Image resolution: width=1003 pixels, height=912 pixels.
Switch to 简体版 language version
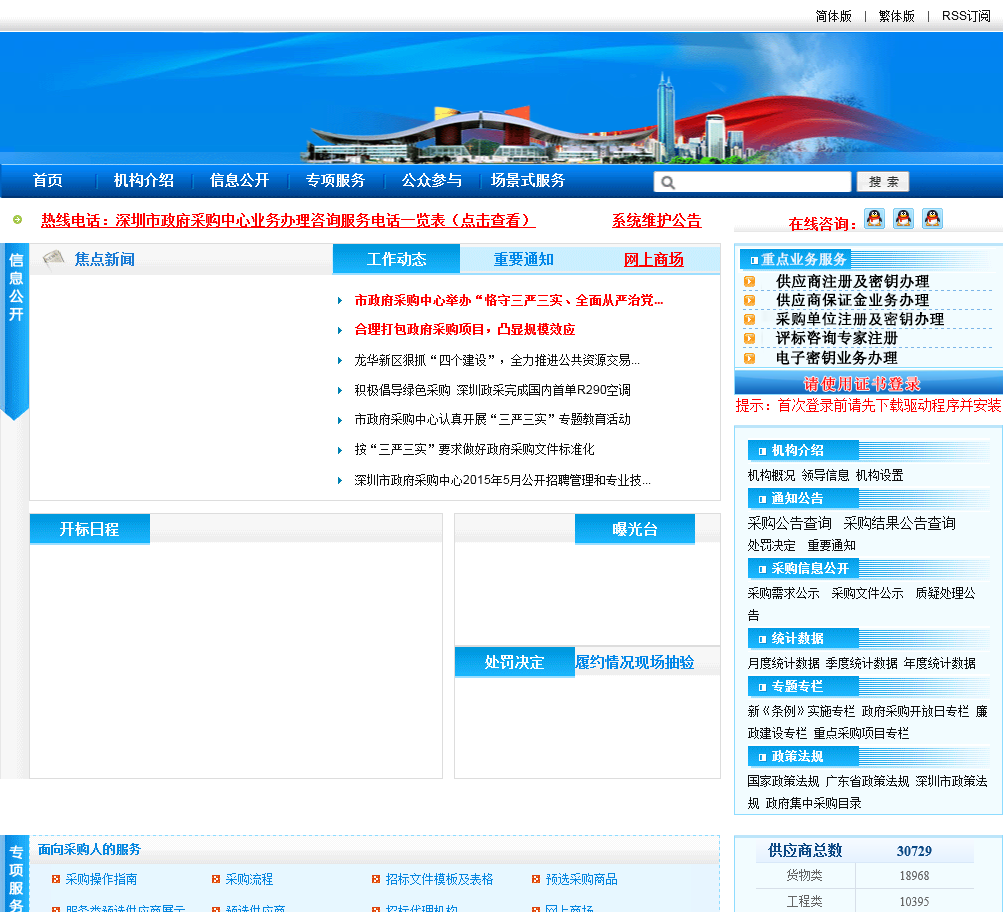833,16
